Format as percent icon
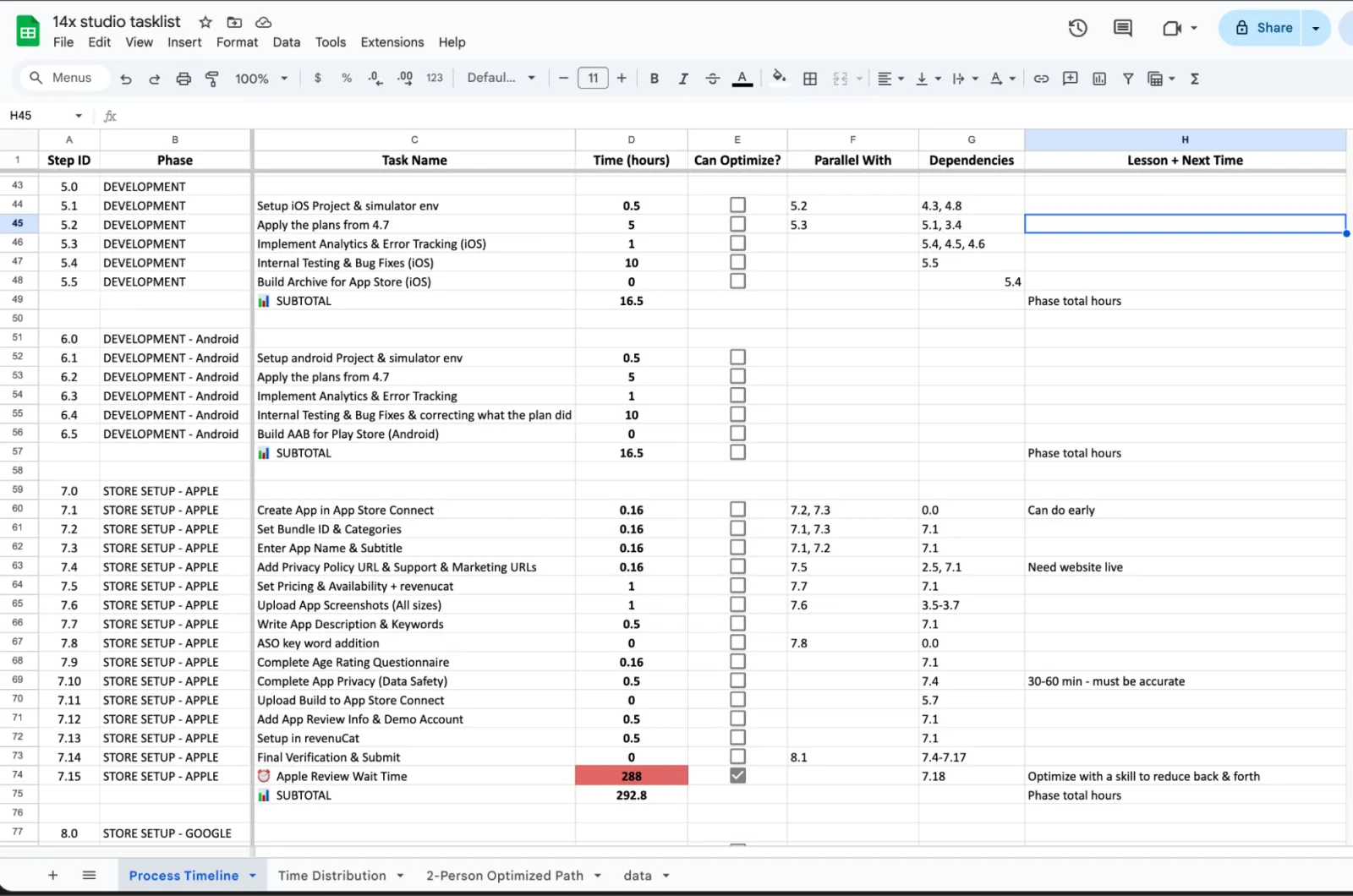 (x=347, y=78)
